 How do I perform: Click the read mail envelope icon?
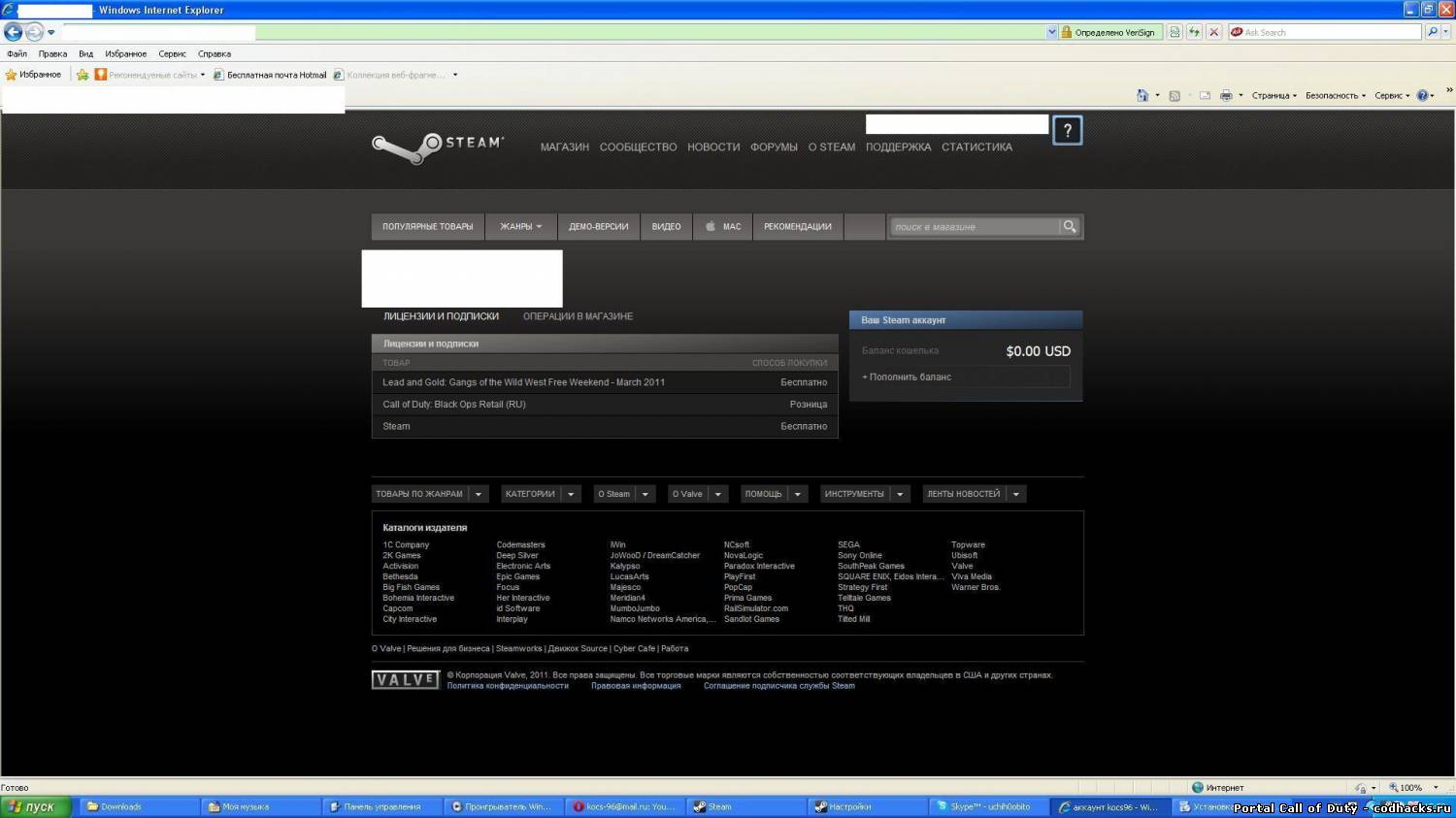click(1205, 95)
